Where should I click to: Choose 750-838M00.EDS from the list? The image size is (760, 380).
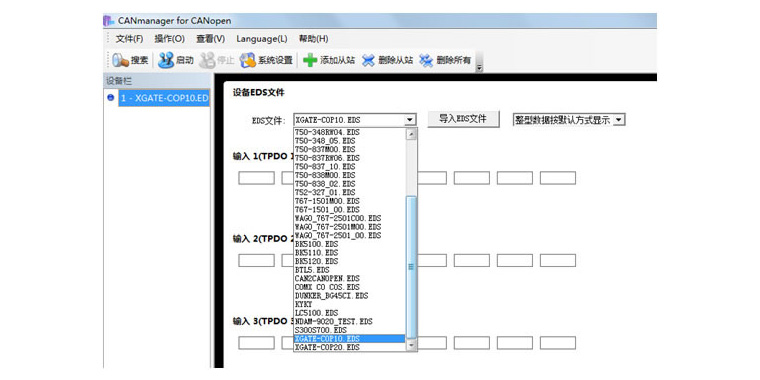pos(349,175)
